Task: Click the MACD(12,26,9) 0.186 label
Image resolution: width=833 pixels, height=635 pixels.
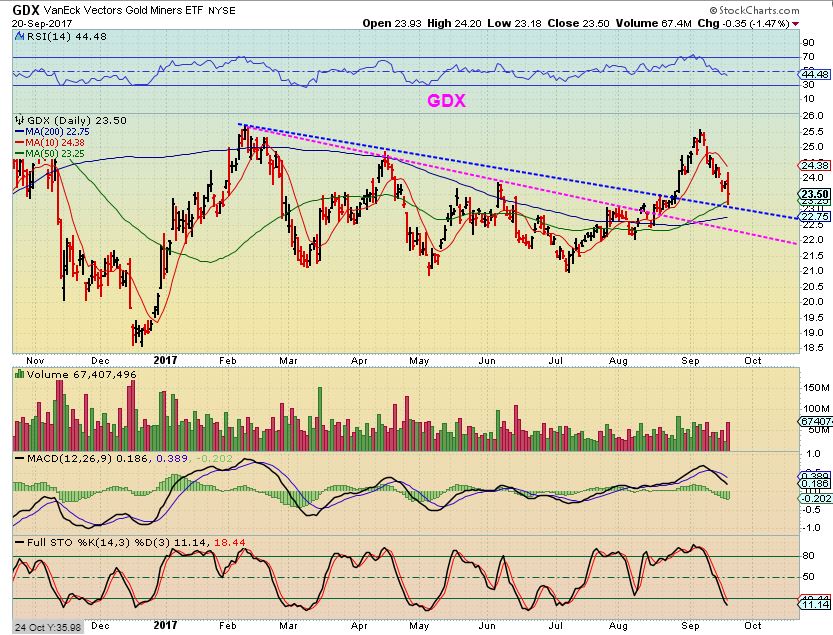Action: (89, 458)
